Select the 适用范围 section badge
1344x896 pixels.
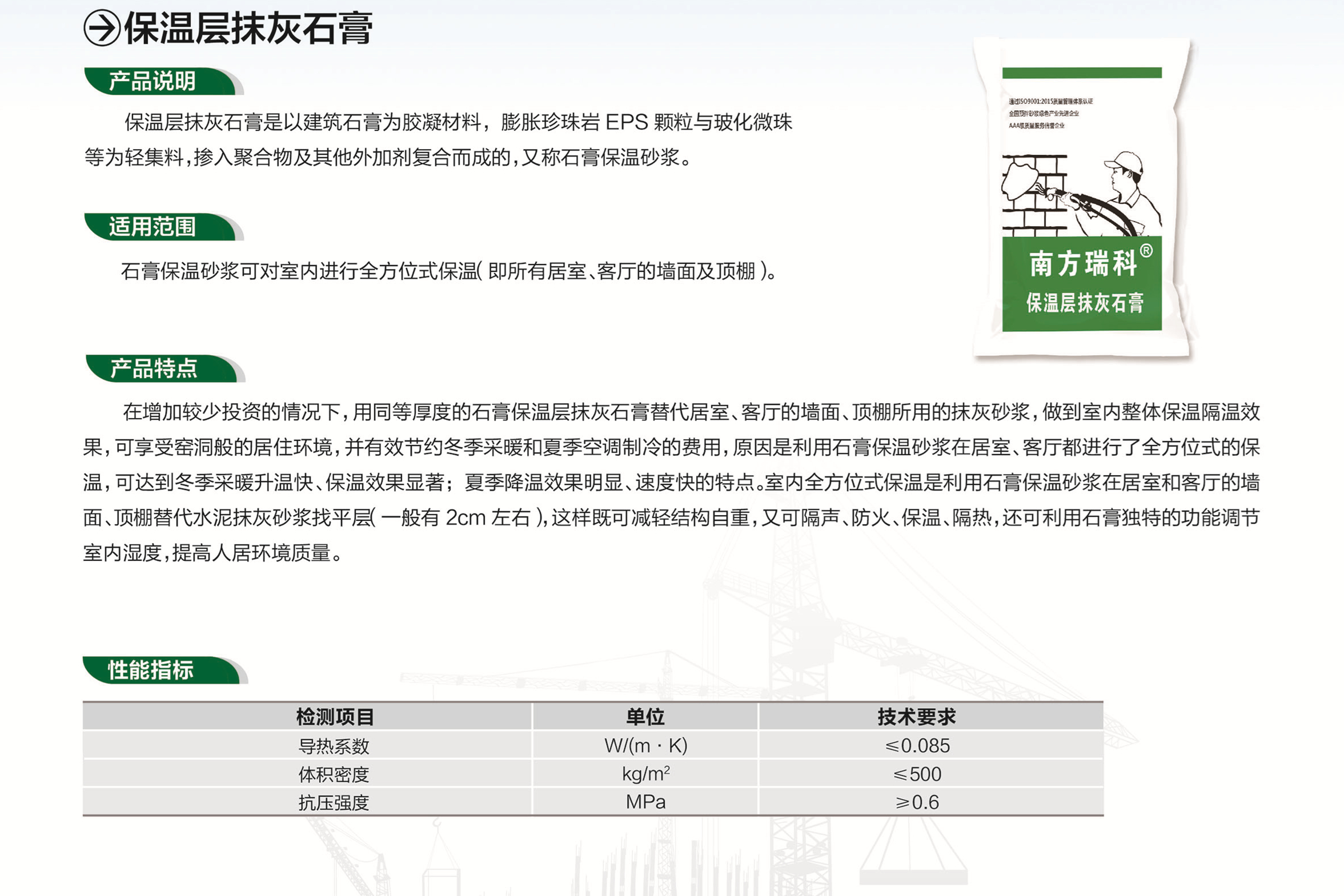pyautogui.click(x=153, y=227)
